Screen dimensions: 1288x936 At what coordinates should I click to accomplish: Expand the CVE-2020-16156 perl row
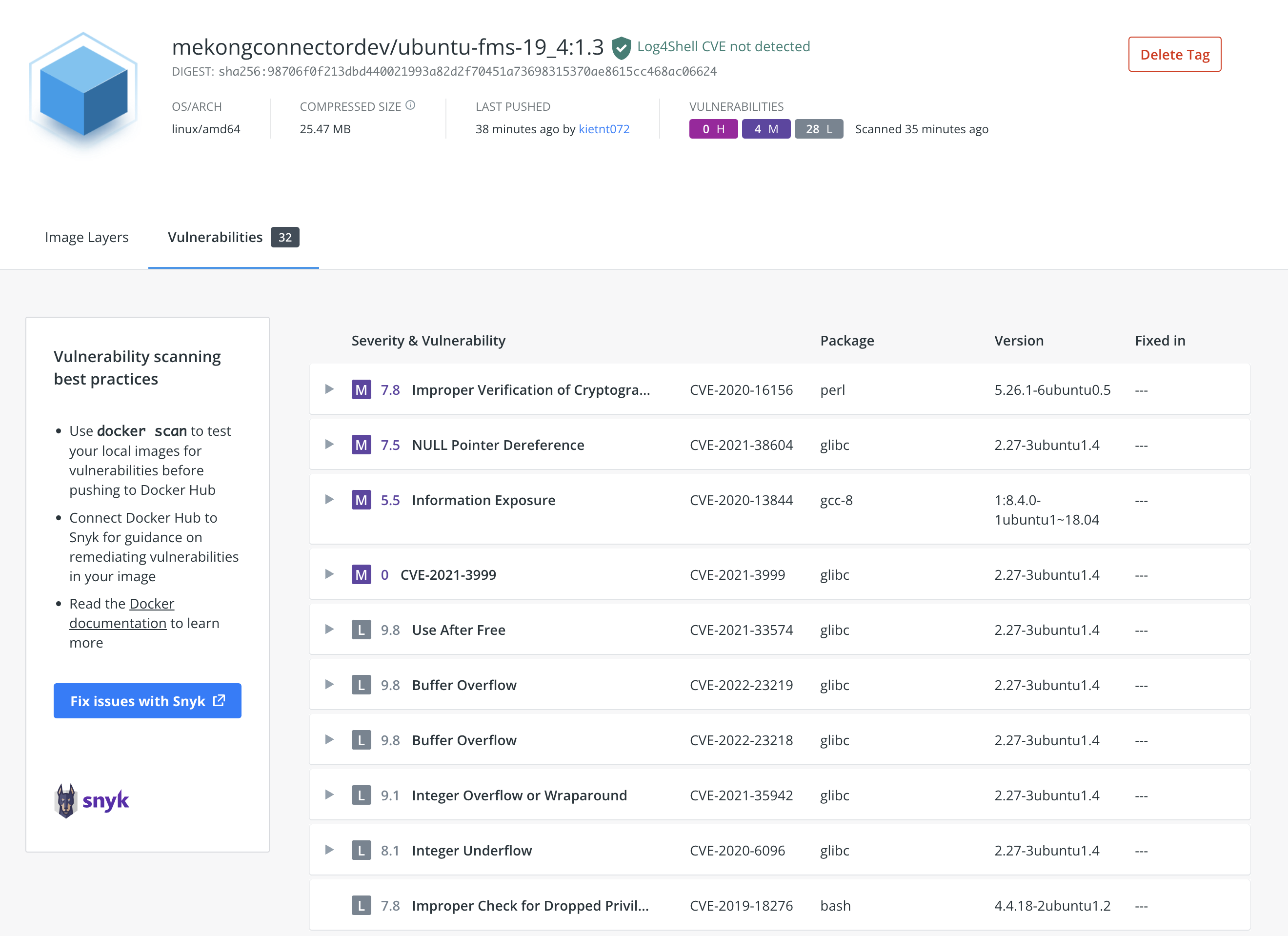(329, 389)
